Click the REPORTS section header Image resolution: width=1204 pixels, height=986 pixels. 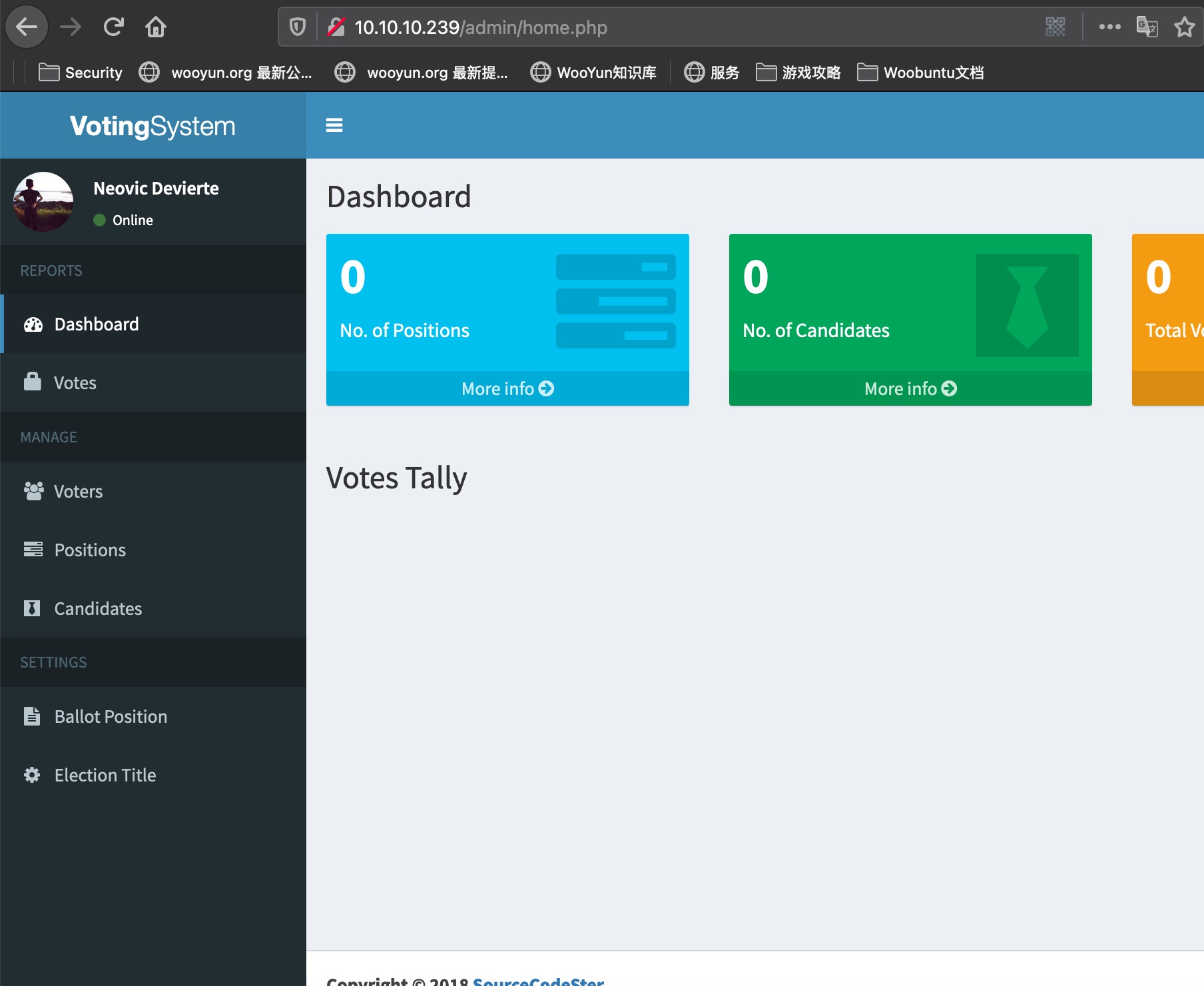pyautogui.click(x=51, y=270)
